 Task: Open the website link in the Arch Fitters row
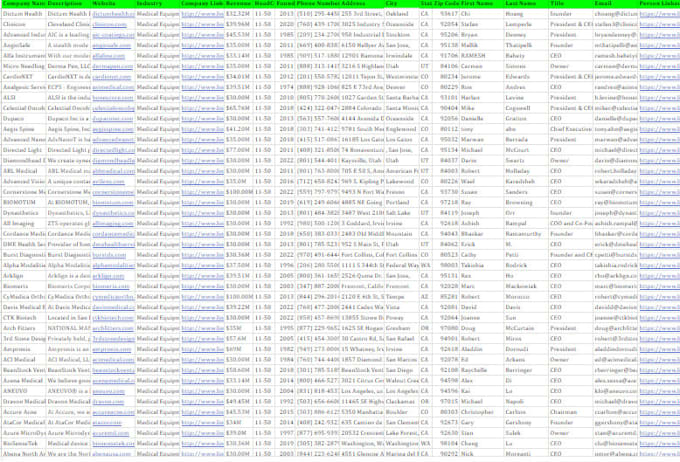(x=113, y=328)
